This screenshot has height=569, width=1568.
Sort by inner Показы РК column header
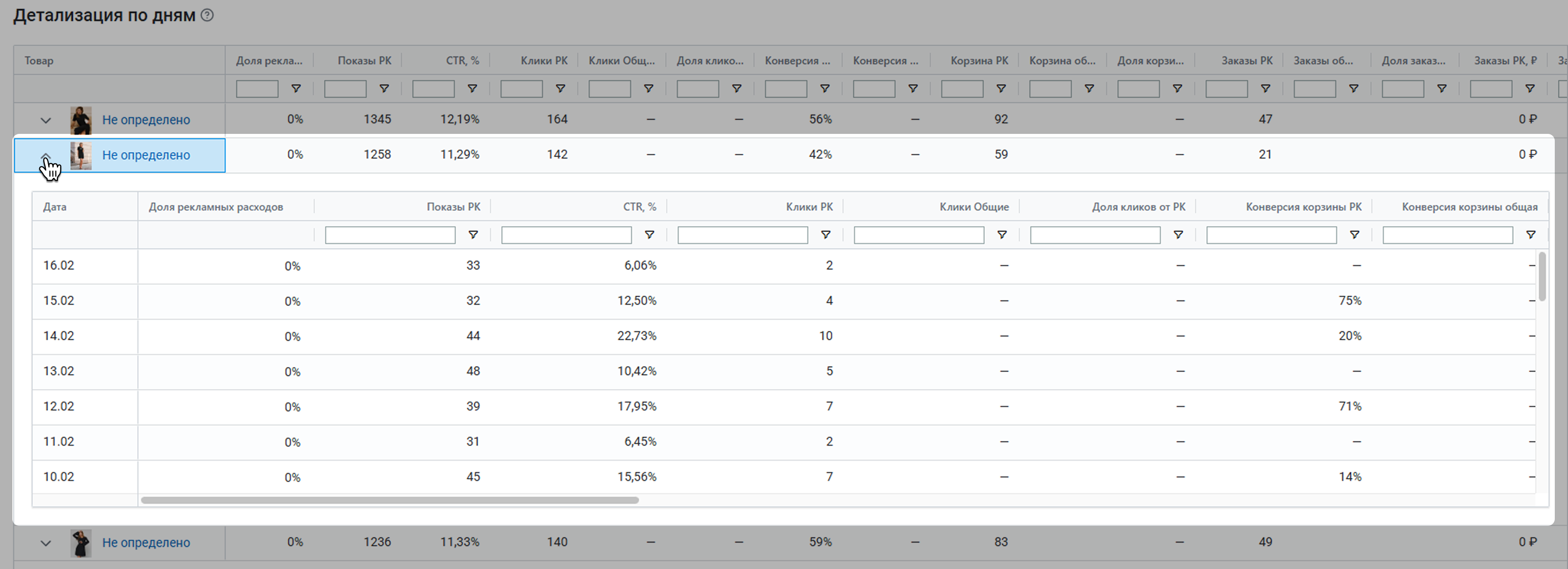point(453,207)
